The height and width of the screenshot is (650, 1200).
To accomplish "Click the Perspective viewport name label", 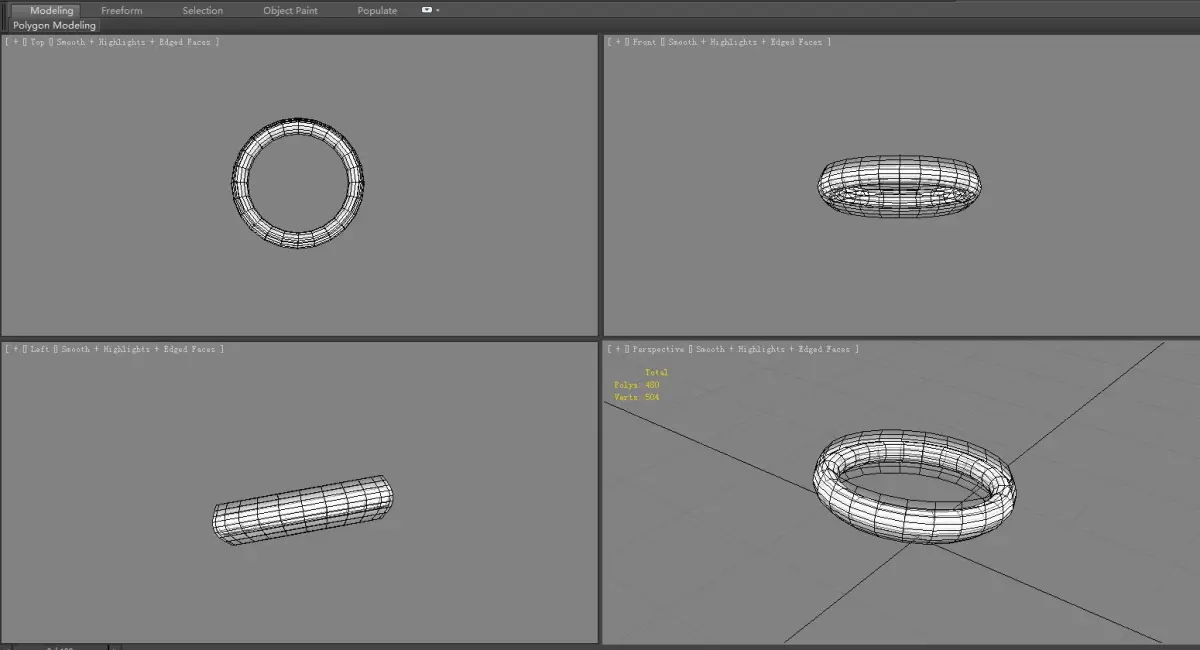I will [659, 349].
